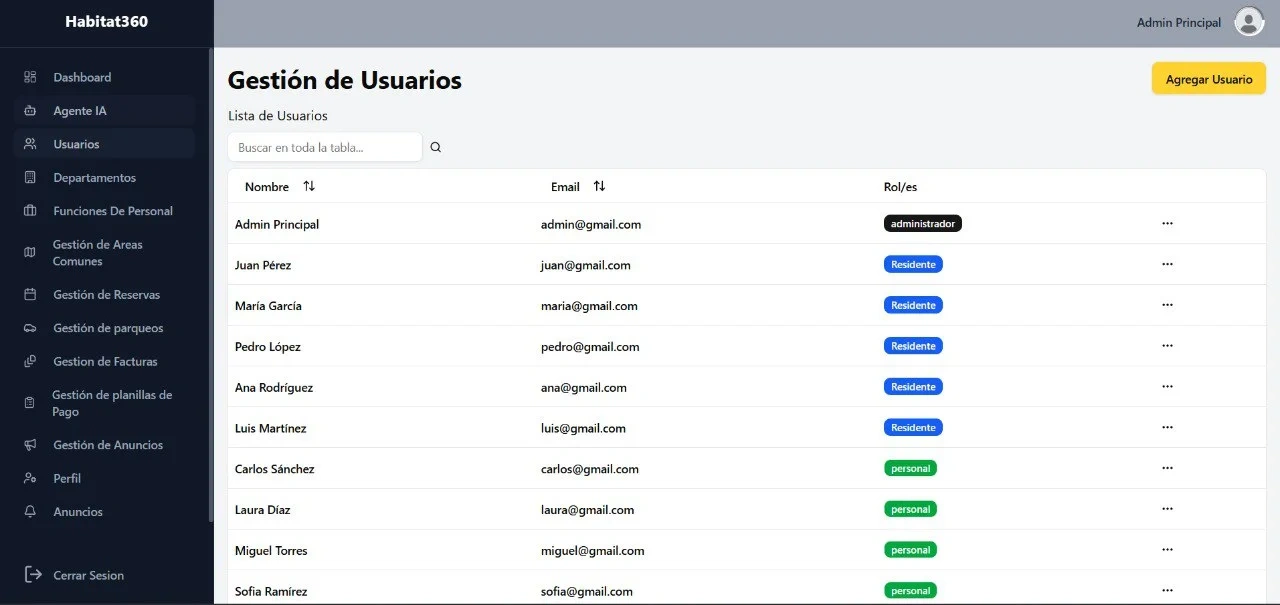Go to Funciones De Personal section
1280x605 pixels.
pyautogui.click(x=112, y=211)
